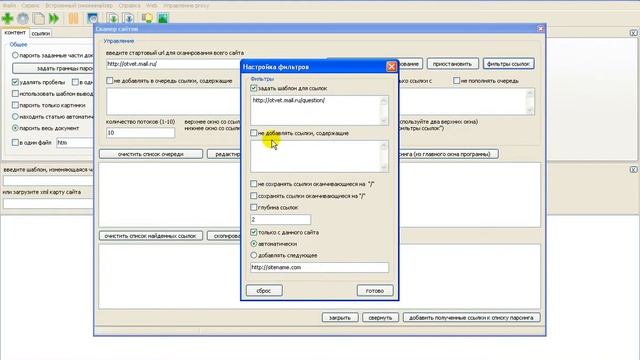The image size is (640, 360).
Task: Click the xml sitemap input field
Action: [x=48, y=203]
